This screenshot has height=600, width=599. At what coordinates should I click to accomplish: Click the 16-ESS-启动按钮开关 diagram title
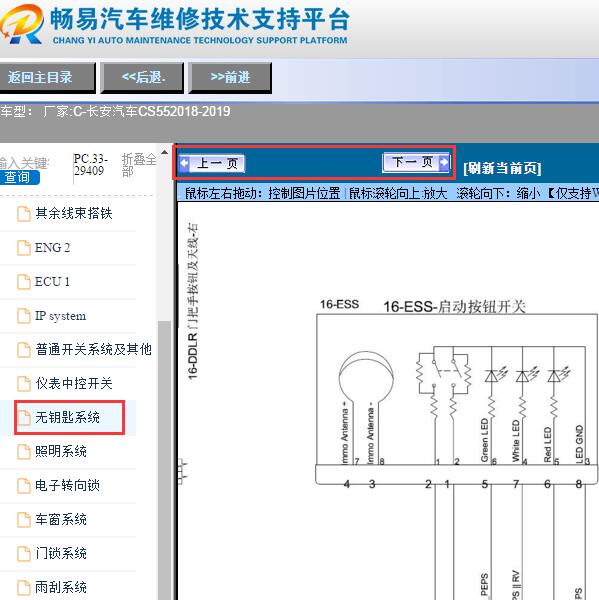454,307
